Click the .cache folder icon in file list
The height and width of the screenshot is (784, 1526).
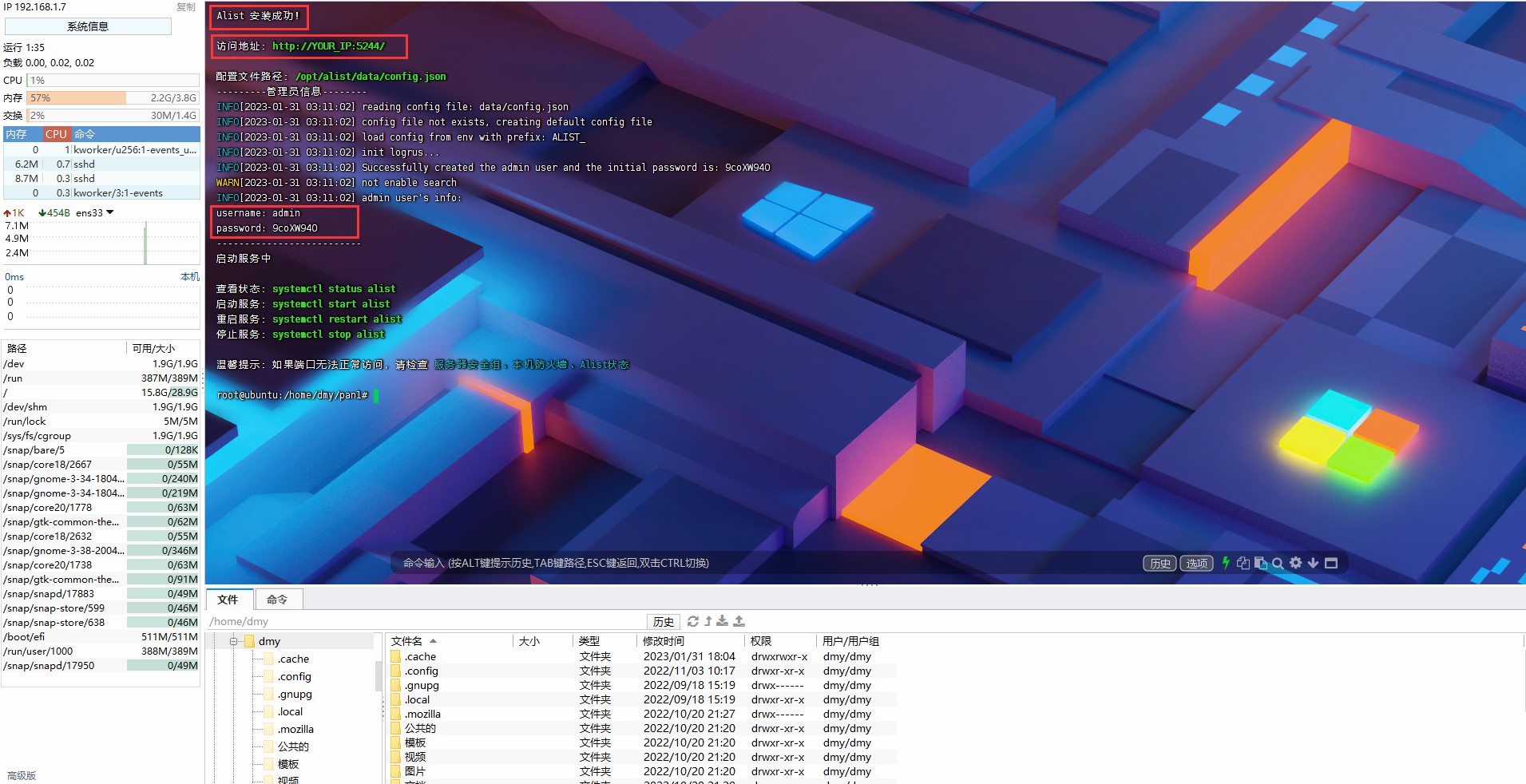[x=396, y=656]
